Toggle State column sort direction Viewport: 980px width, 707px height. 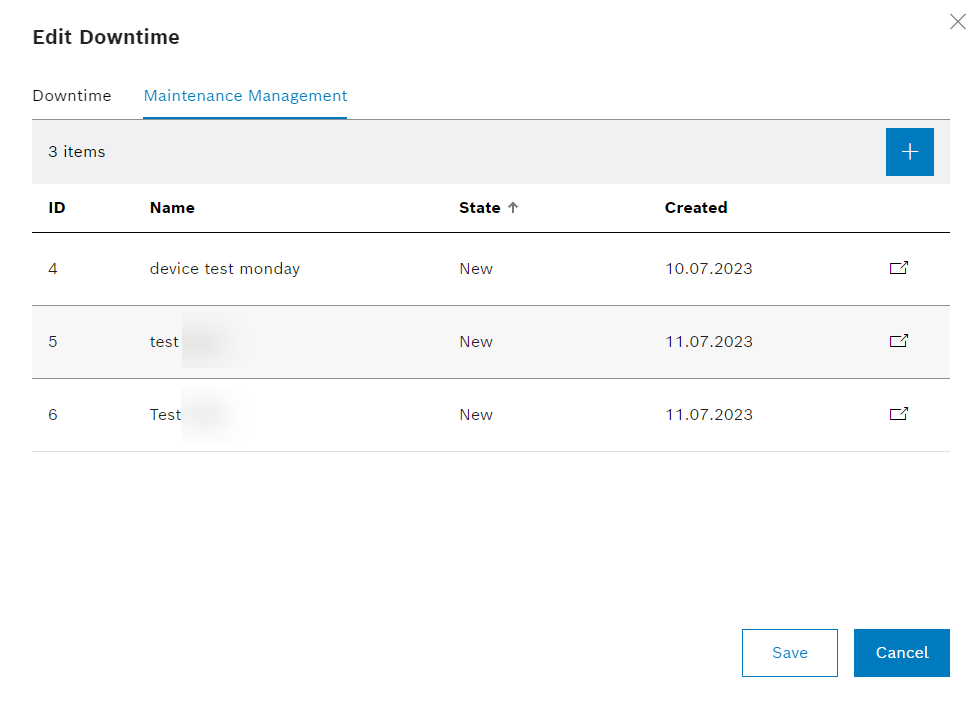click(x=513, y=207)
